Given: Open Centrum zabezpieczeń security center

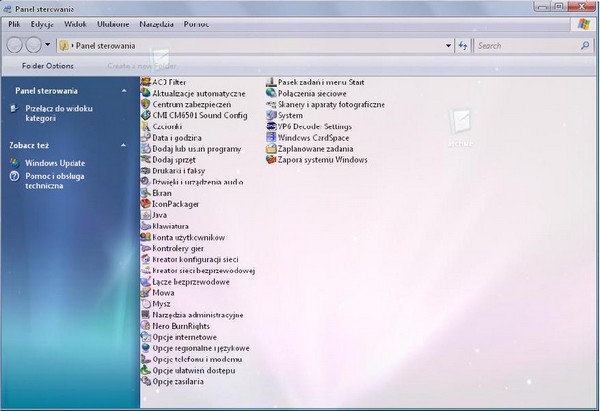Looking at the screenshot, I should [x=191, y=104].
